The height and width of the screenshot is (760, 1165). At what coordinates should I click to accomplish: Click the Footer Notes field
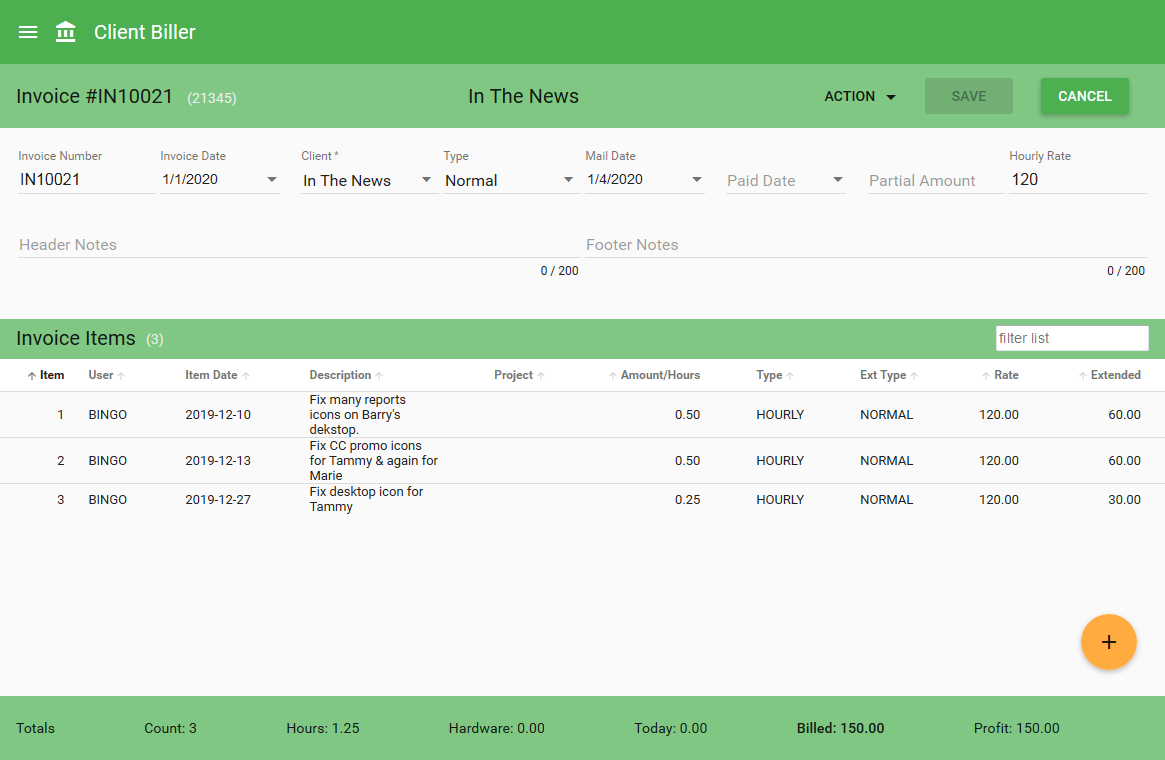click(866, 245)
